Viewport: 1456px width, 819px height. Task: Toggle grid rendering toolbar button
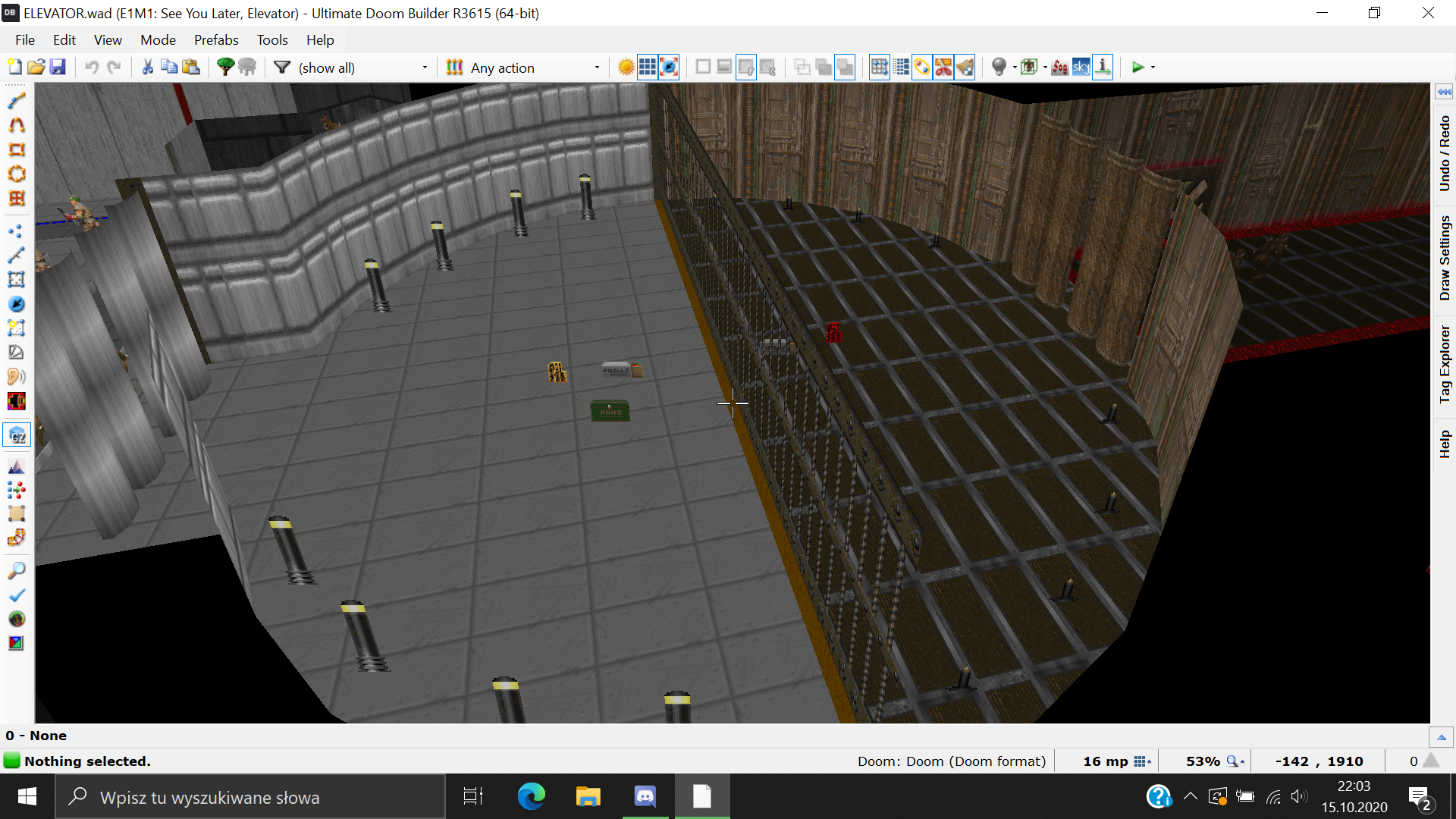click(x=648, y=67)
